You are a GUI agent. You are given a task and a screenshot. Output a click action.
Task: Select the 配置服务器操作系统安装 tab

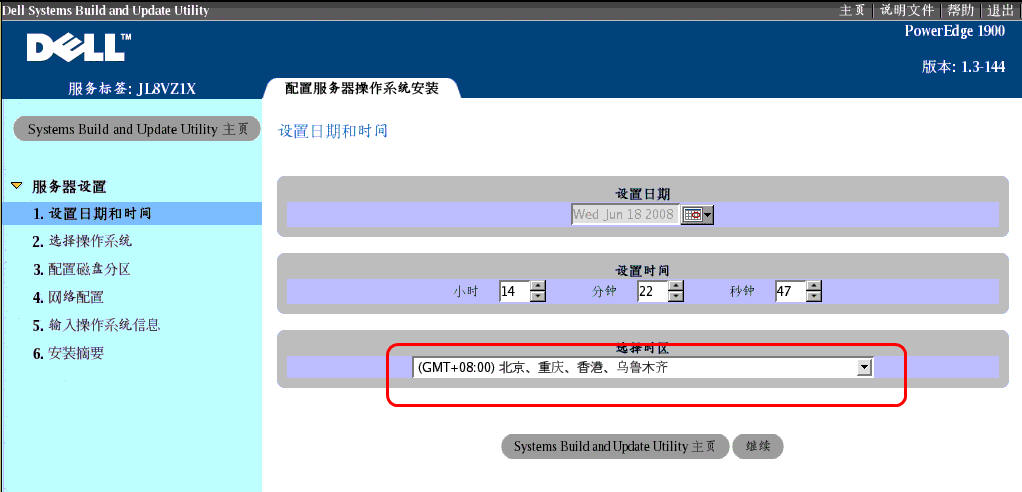point(361,88)
